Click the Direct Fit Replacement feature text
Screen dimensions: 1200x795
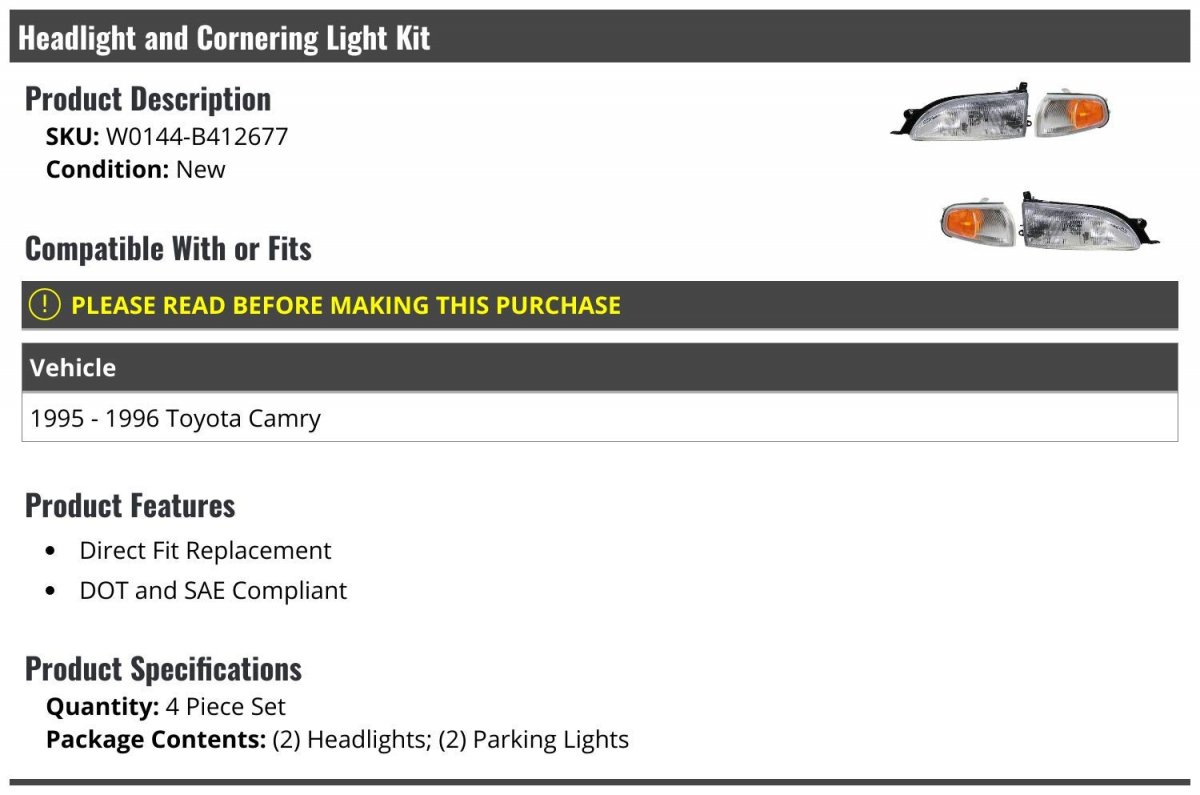click(x=205, y=551)
